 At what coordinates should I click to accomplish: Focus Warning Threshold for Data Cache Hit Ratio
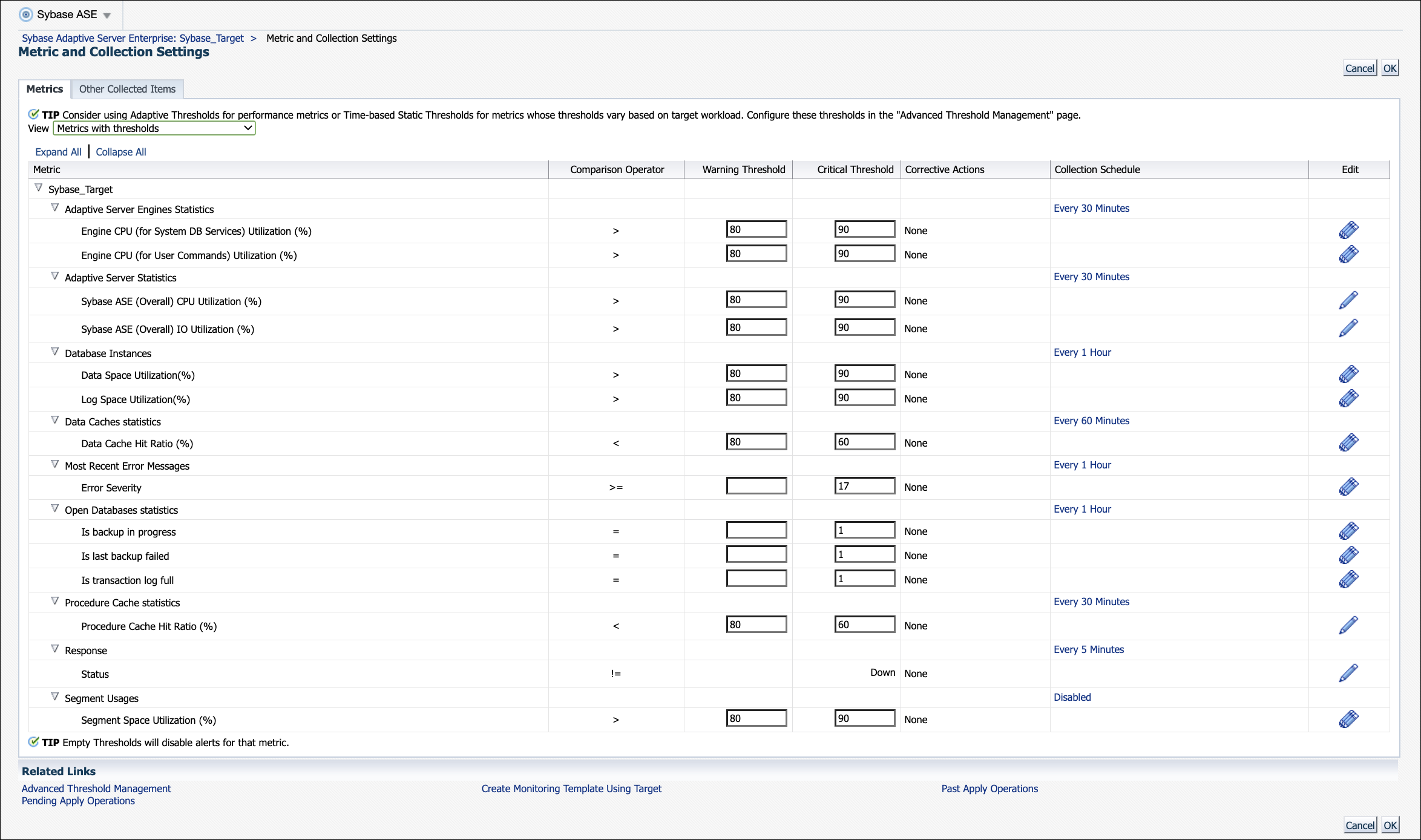756,442
